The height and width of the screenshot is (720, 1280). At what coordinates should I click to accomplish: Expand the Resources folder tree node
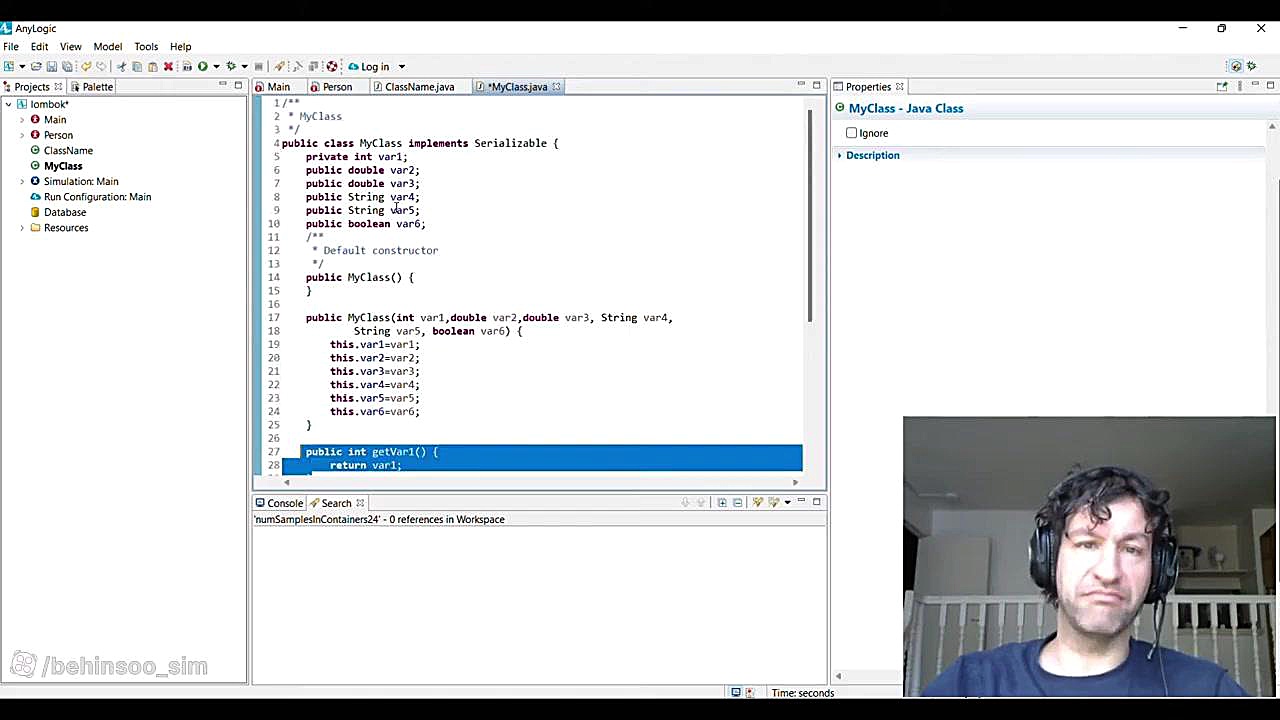[x=22, y=228]
